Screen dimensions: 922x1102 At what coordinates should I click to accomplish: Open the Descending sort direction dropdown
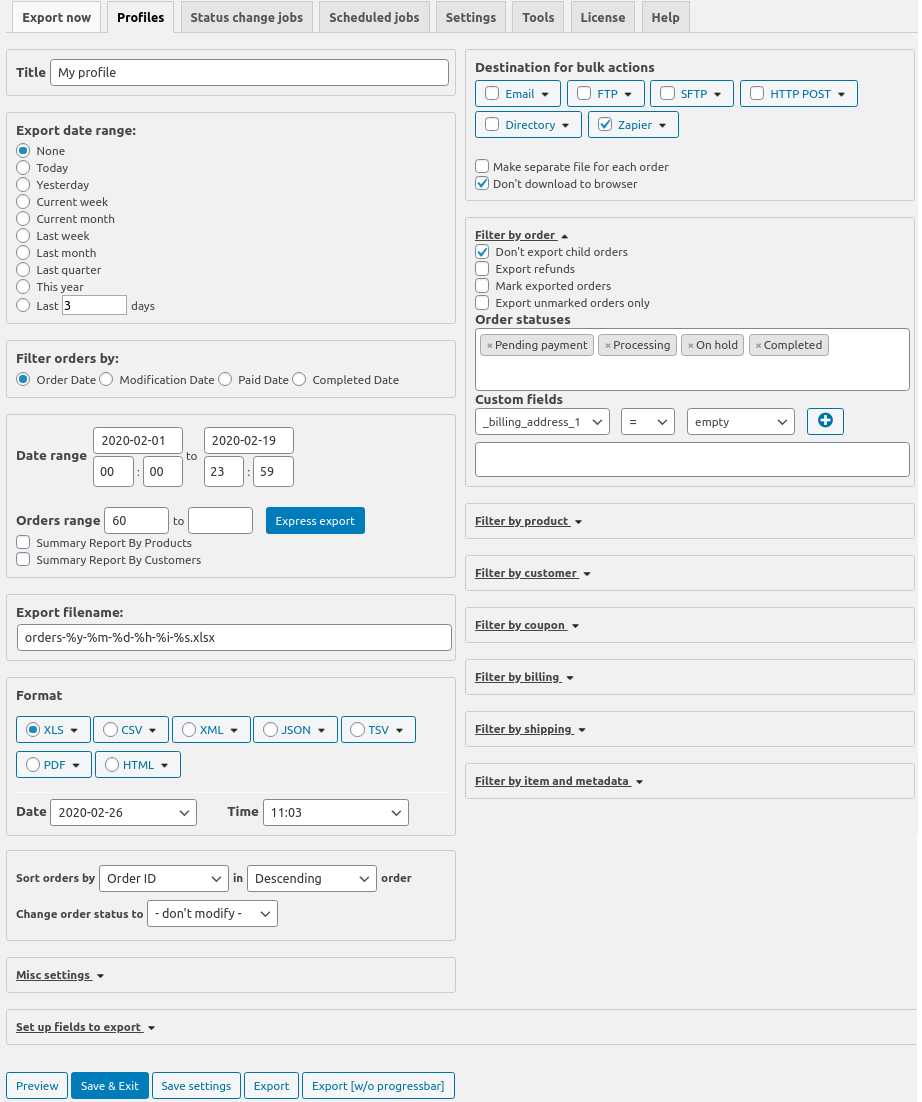312,879
